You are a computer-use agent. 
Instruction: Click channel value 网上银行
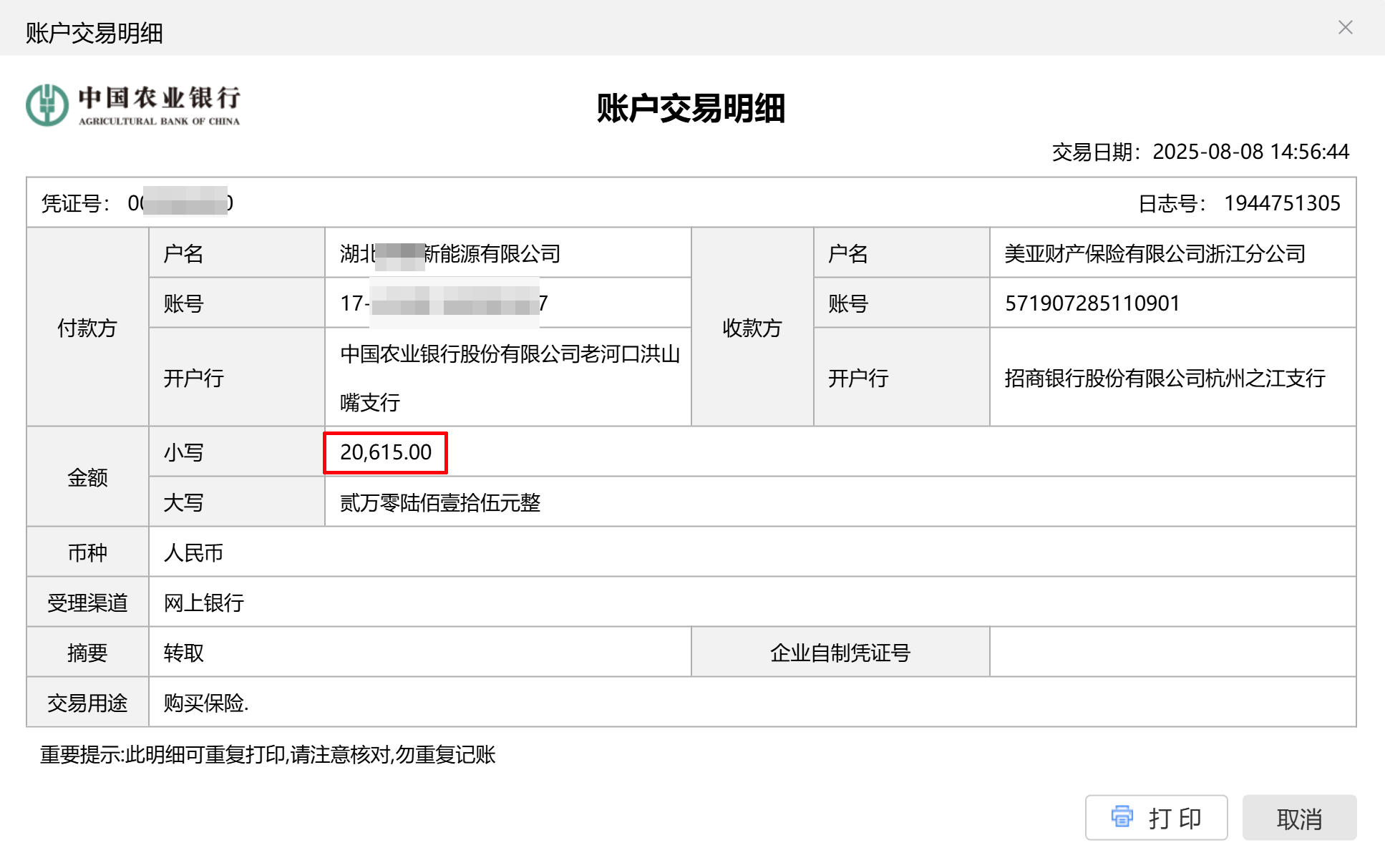pos(203,603)
